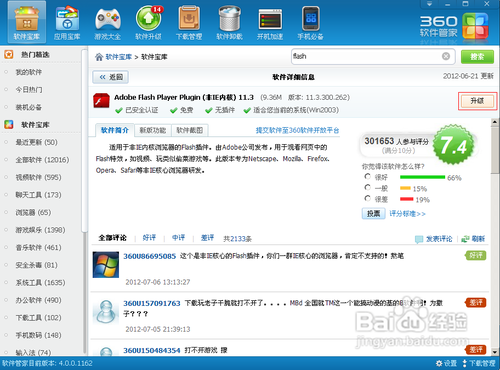The image size is (500, 370).
Task: Open 提交软件至360软件开放平台 link
Action: [297, 130]
